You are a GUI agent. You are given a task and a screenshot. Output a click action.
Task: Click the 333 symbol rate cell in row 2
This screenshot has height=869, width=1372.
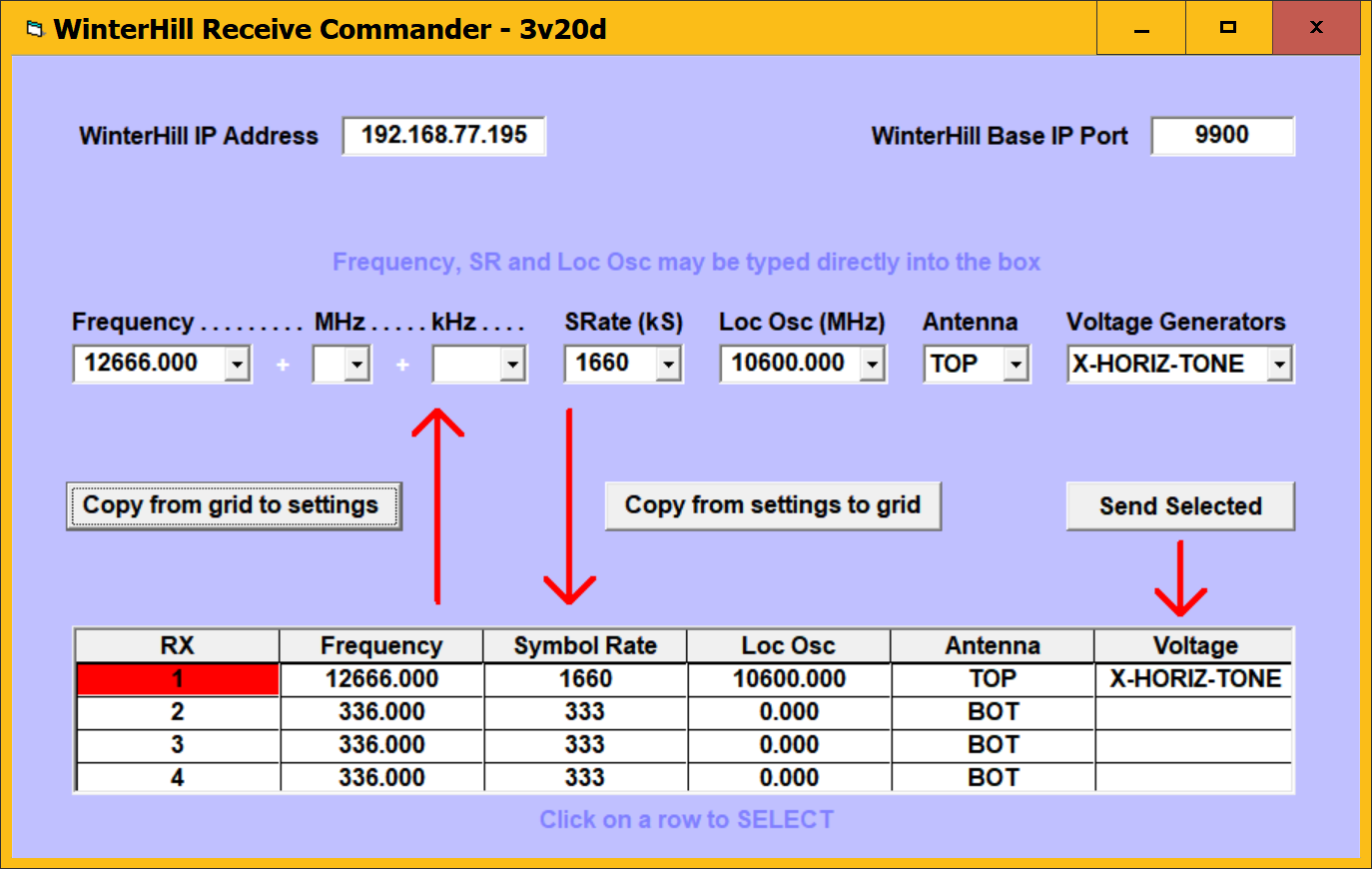pos(585,712)
